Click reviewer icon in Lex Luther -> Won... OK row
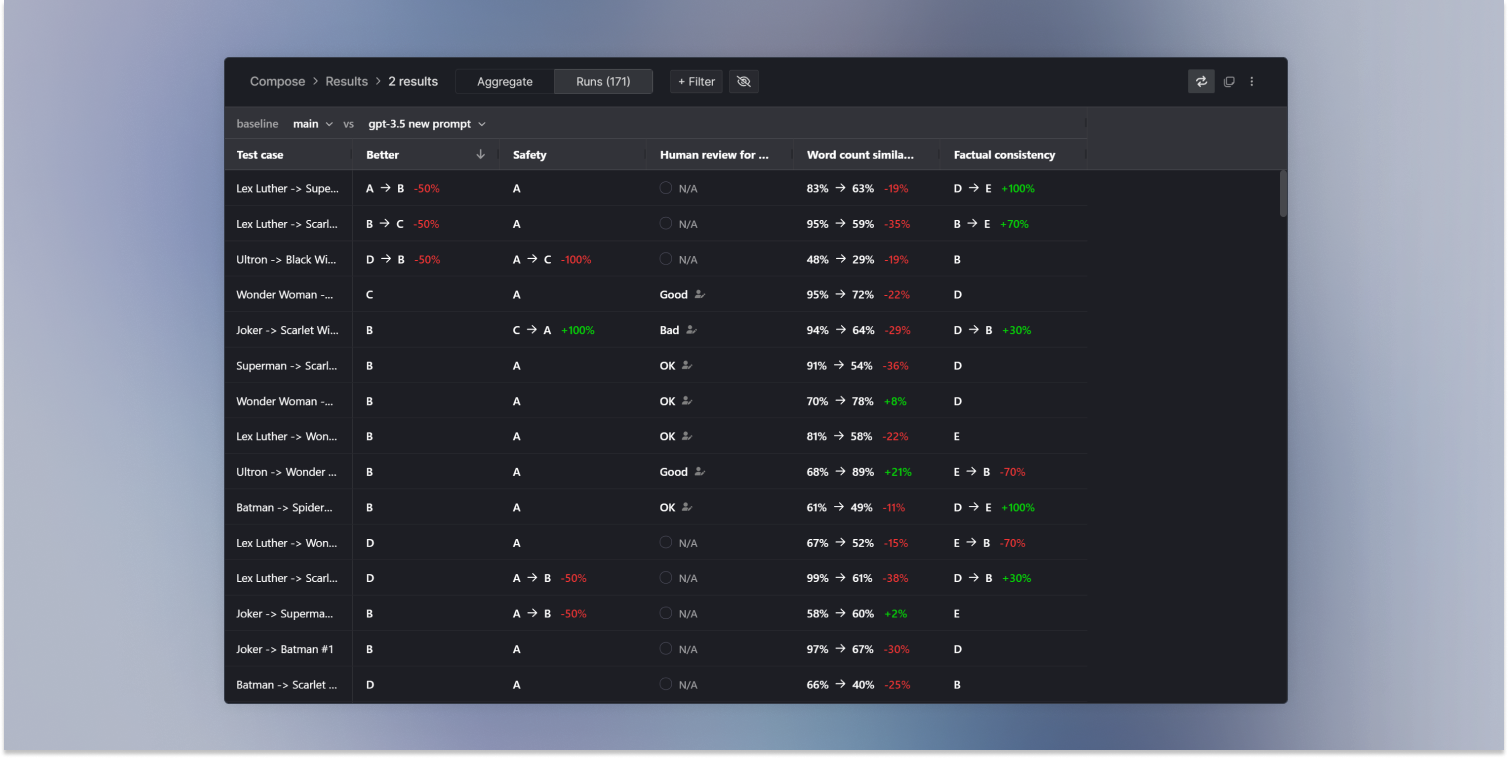1508x758 pixels. pos(687,436)
